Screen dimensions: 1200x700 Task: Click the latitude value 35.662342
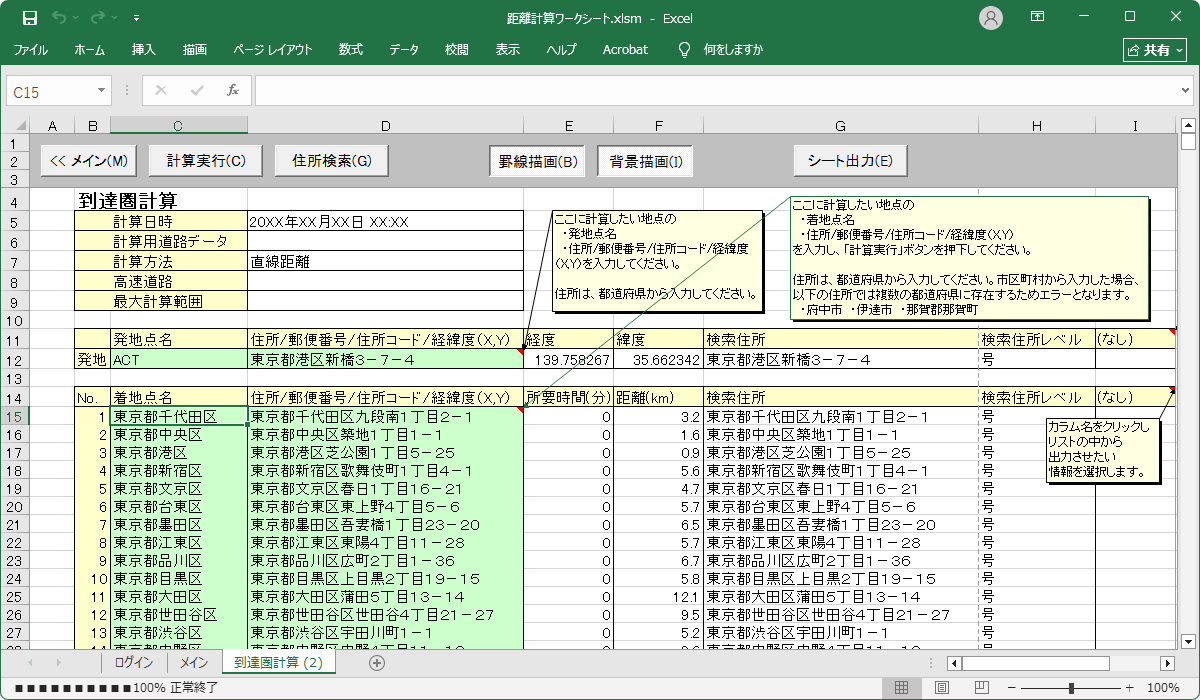point(659,359)
